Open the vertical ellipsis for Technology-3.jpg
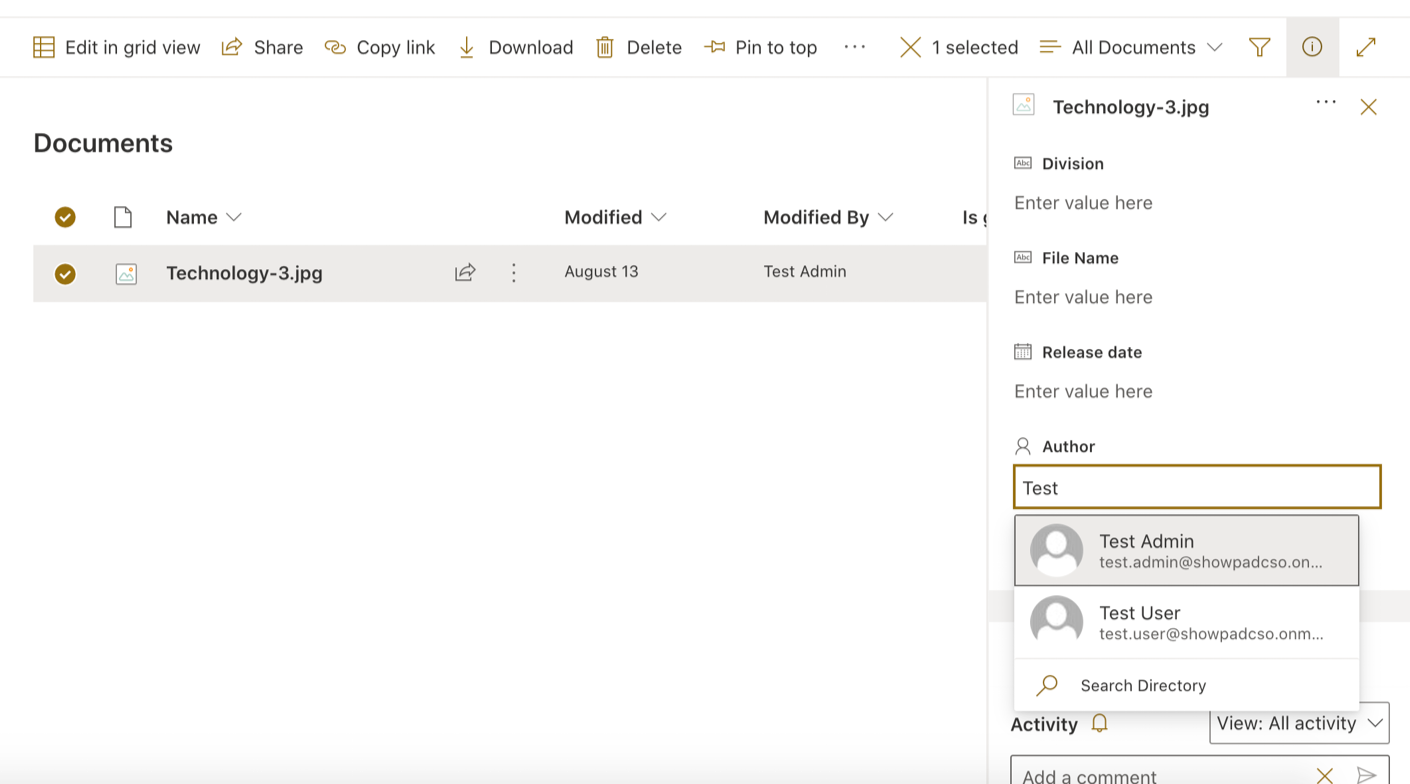 pyautogui.click(x=514, y=272)
